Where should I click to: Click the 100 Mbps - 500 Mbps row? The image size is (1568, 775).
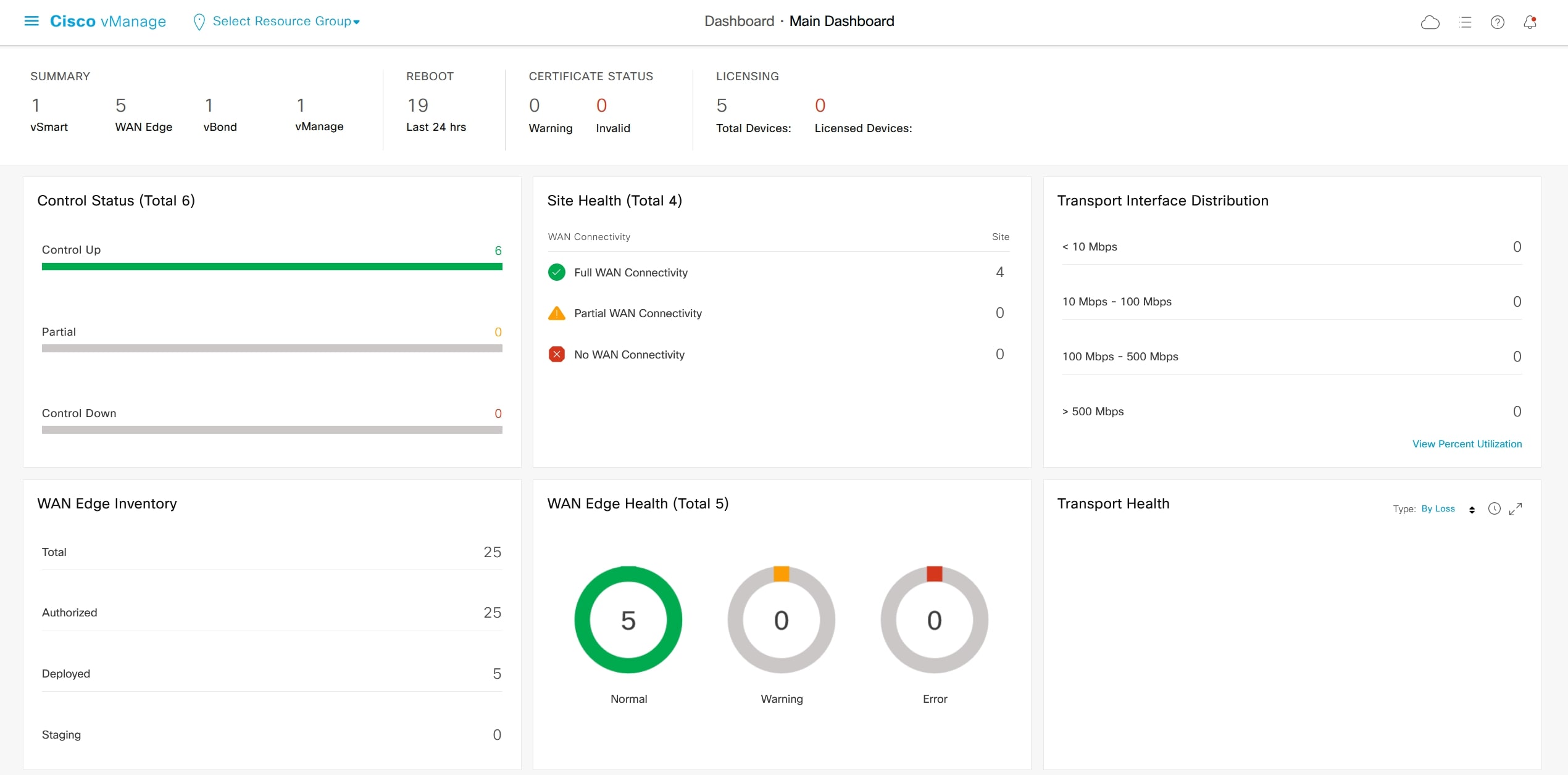1291,357
